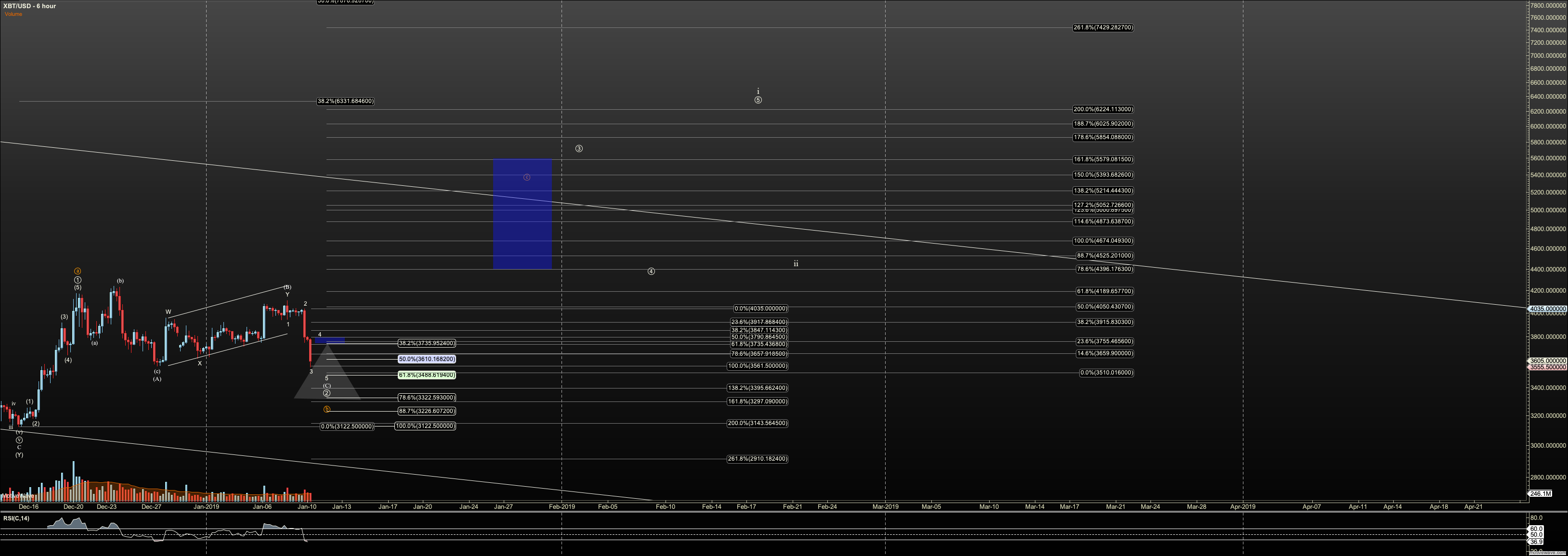Select the highlighted 50.0%(3610.168200) label
Image resolution: width=1568 pixels, height=556 pixels.
pyautogui.click(x=427, y=360)
